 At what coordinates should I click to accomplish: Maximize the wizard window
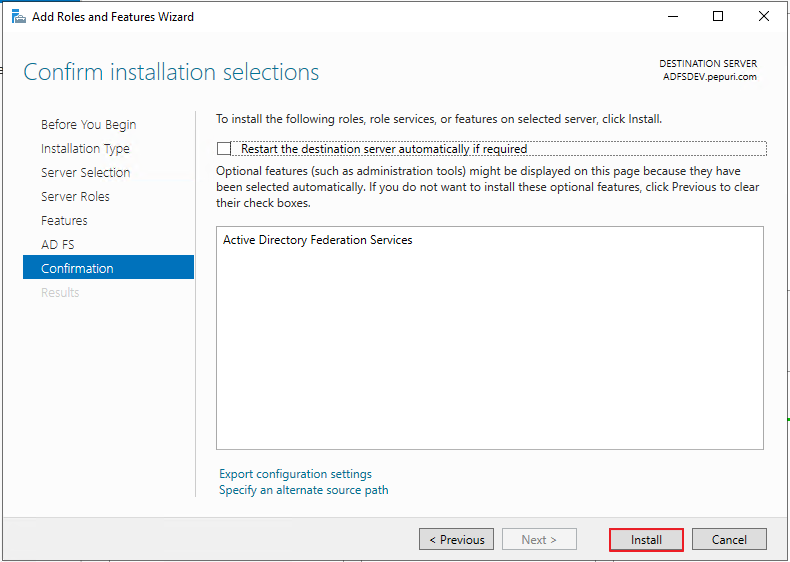(x=718, y=17)
